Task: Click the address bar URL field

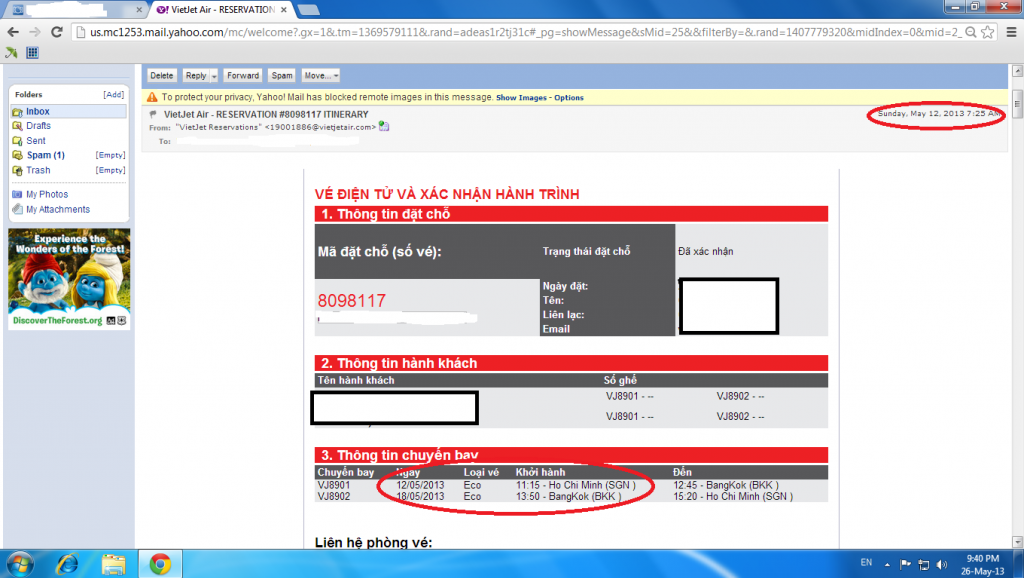Action: (525, 32)
